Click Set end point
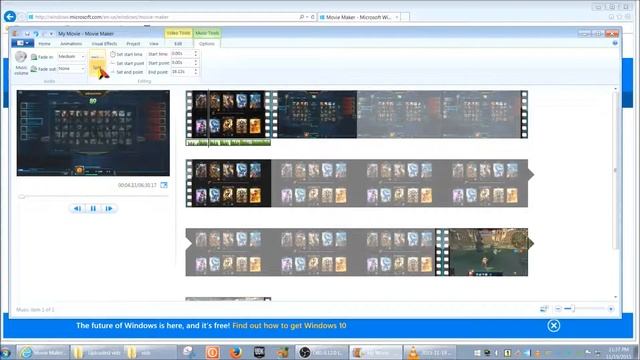This screenshot has height=360, width=640. pyautogui.click(x=127, y=72)
